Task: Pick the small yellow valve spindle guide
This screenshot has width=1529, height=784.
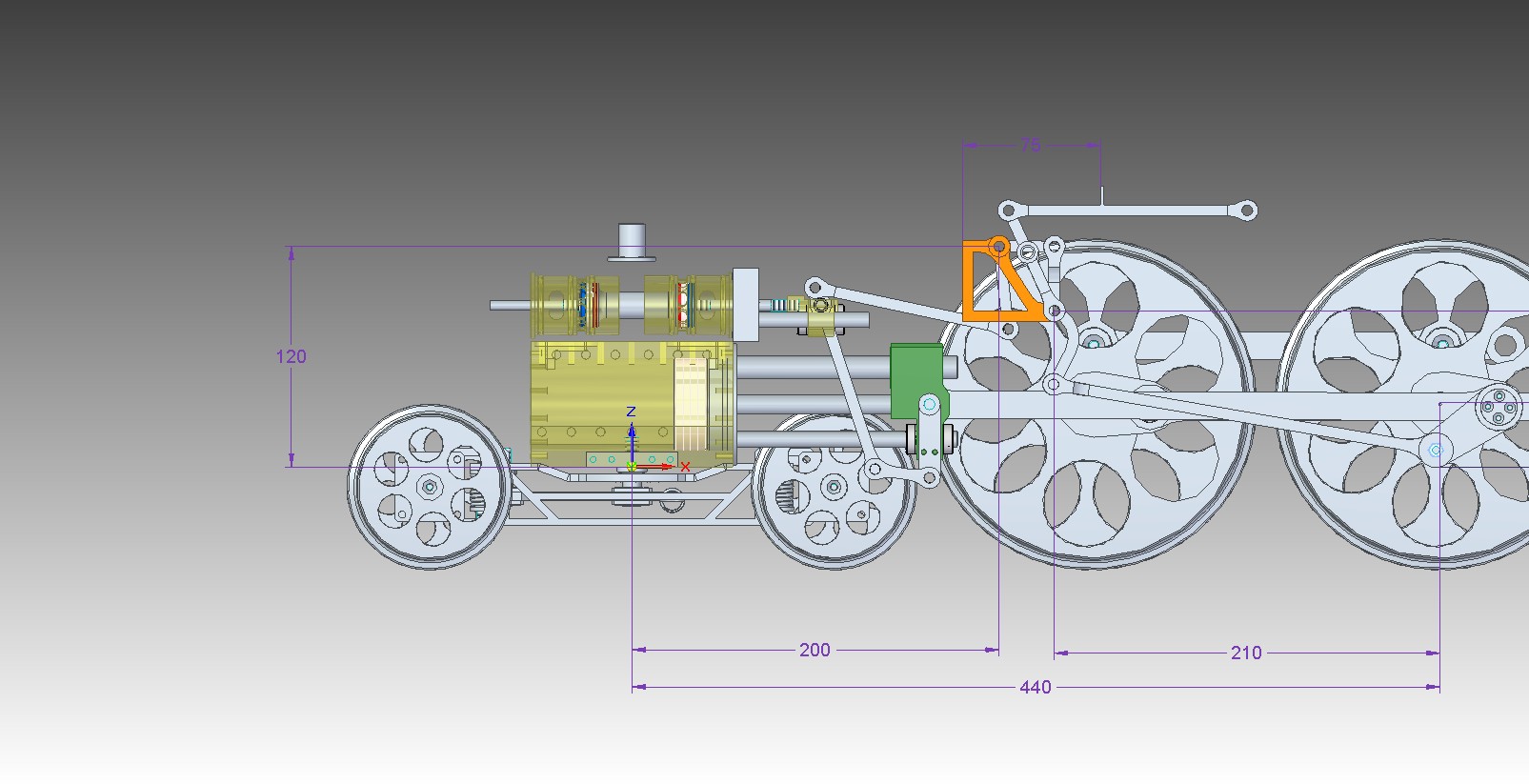Action: pyautogui.click(x=820, y=316)
